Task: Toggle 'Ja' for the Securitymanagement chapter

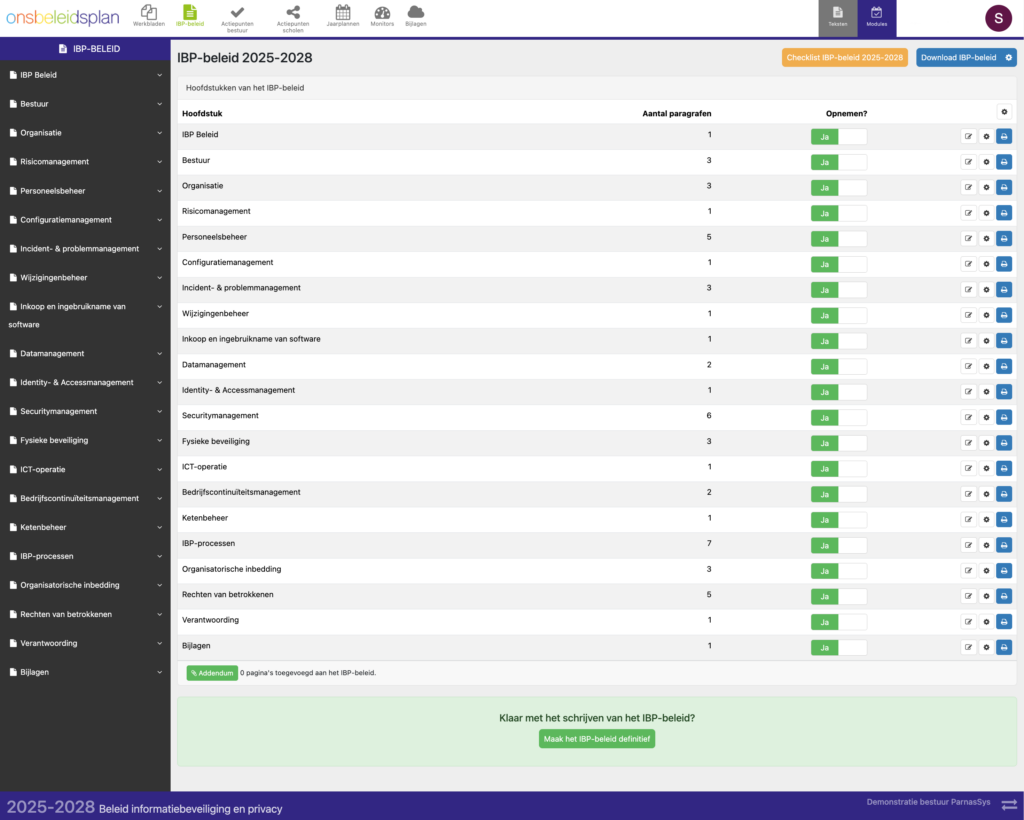Action: pos(824,417)
